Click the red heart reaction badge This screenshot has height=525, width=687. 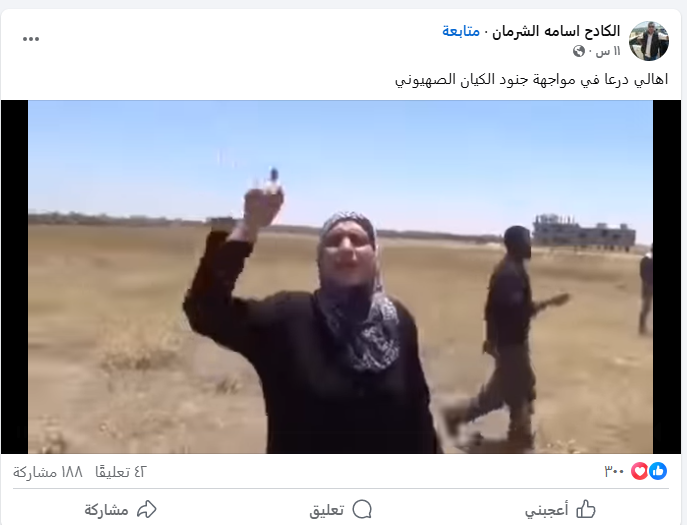click(640, 471)
